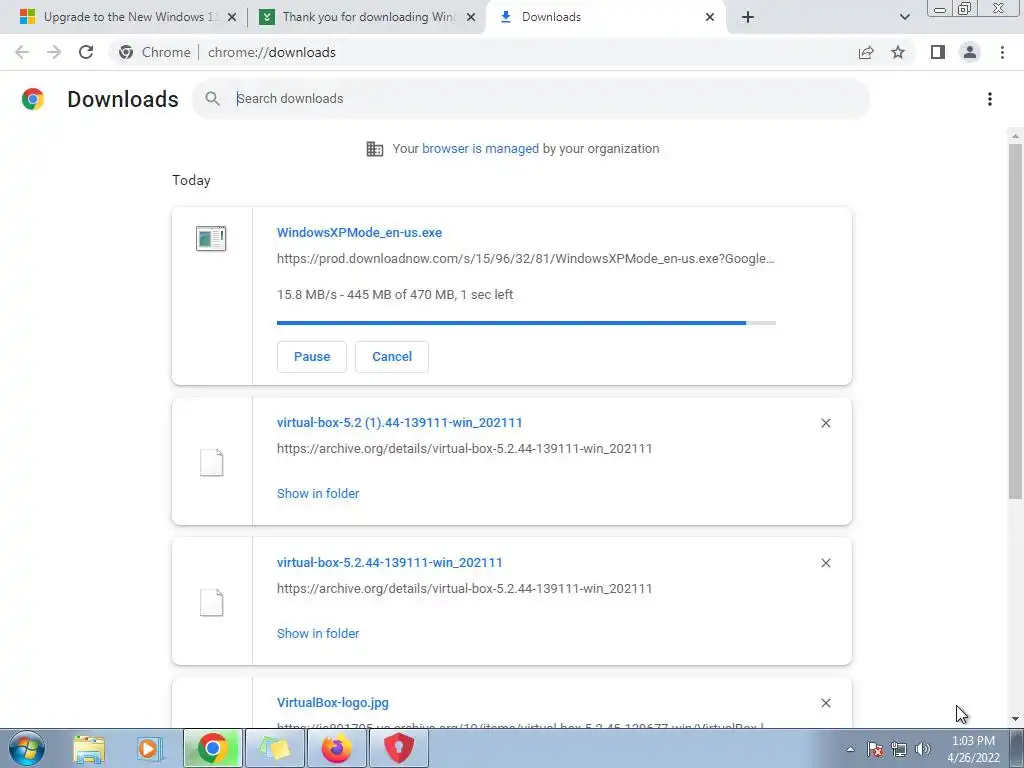Select the Downloads tab
The width and height of the screenshot is (1024, 768).
click(x=604, y=17)
